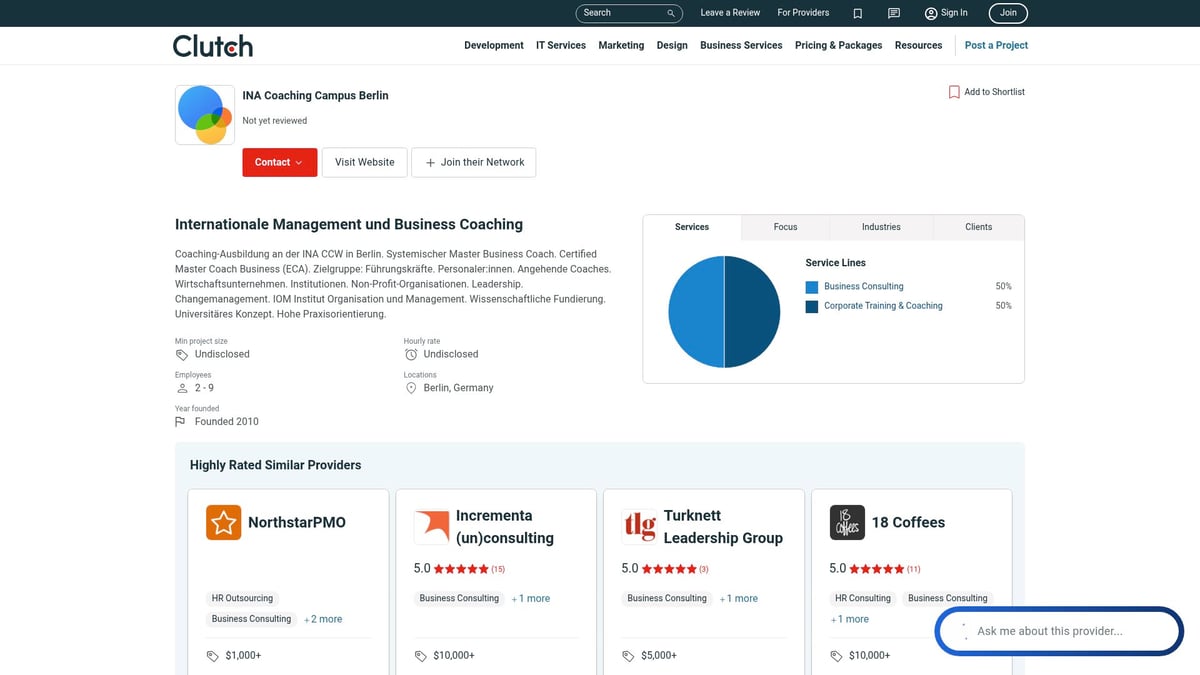
Task: Click the Turknett Leadership Group logo
Action: 640,524
